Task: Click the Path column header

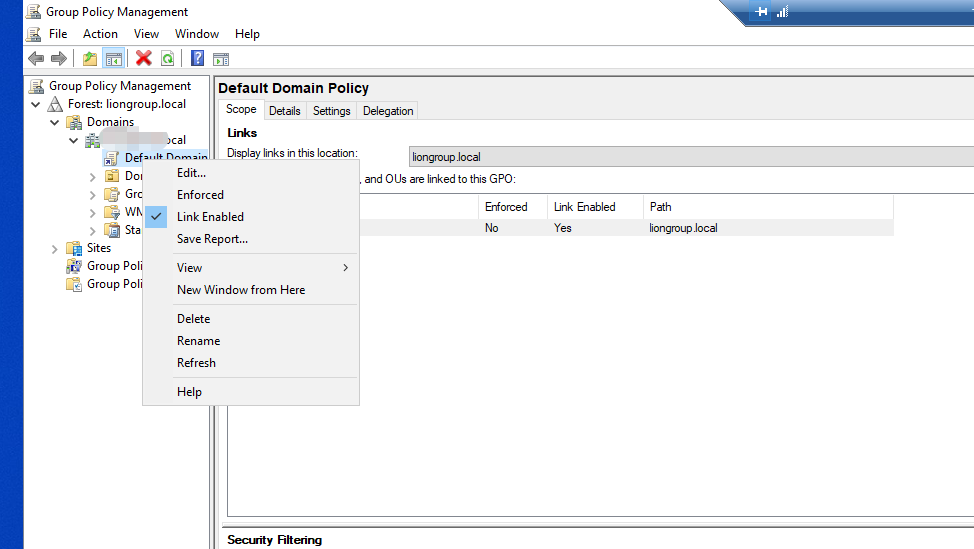Action: (x=768, y=207)
